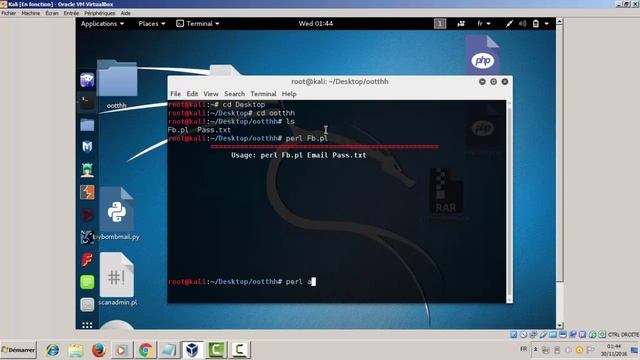Open the users icon in the top bar
Image resolution: width=640 pixels, height=360 pixels.
(461, 24)
